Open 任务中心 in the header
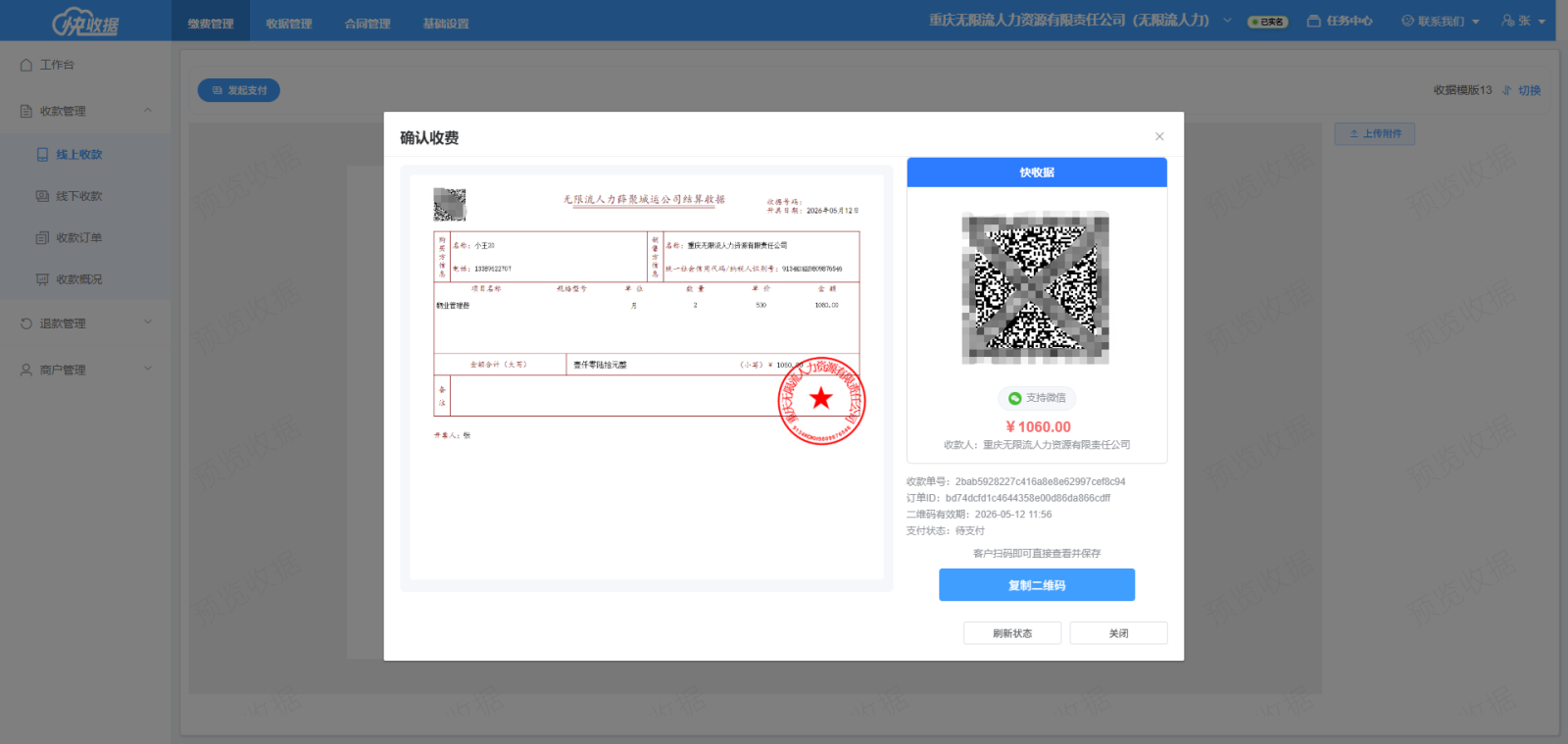This screenshot has height=744, width=1568. tap(1340, 21)
